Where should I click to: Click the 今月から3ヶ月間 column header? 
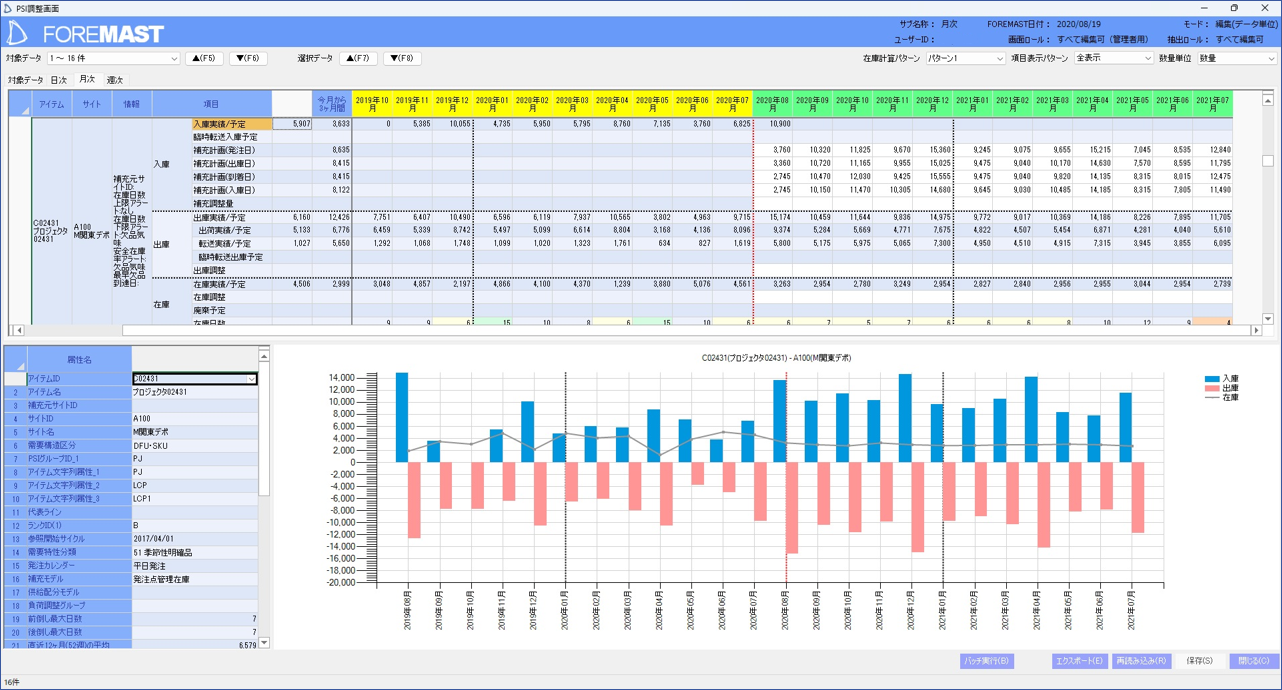(332, 104)
